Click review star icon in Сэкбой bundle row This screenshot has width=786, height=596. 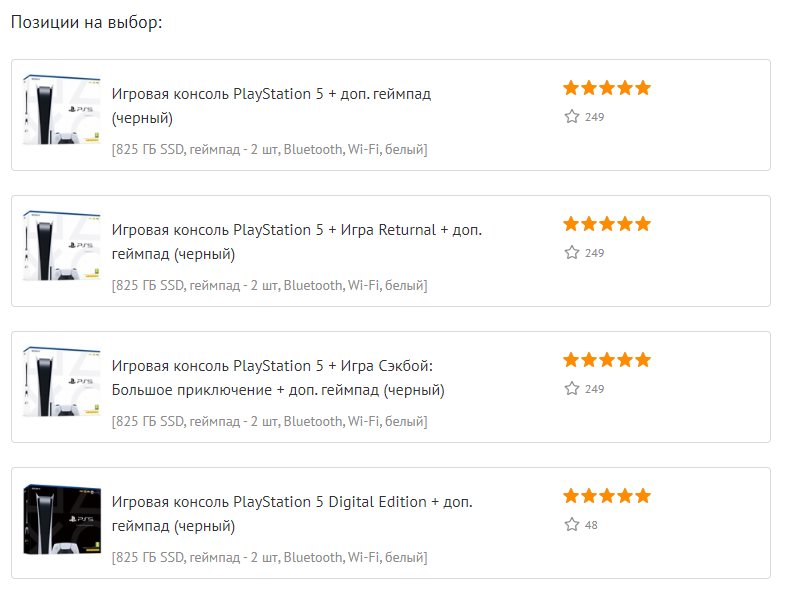pos(572,389)
